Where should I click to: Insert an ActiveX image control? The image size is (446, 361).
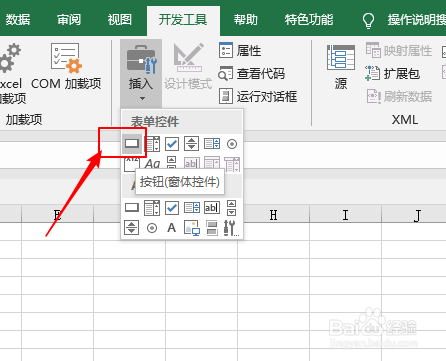(x=192, y=228)
